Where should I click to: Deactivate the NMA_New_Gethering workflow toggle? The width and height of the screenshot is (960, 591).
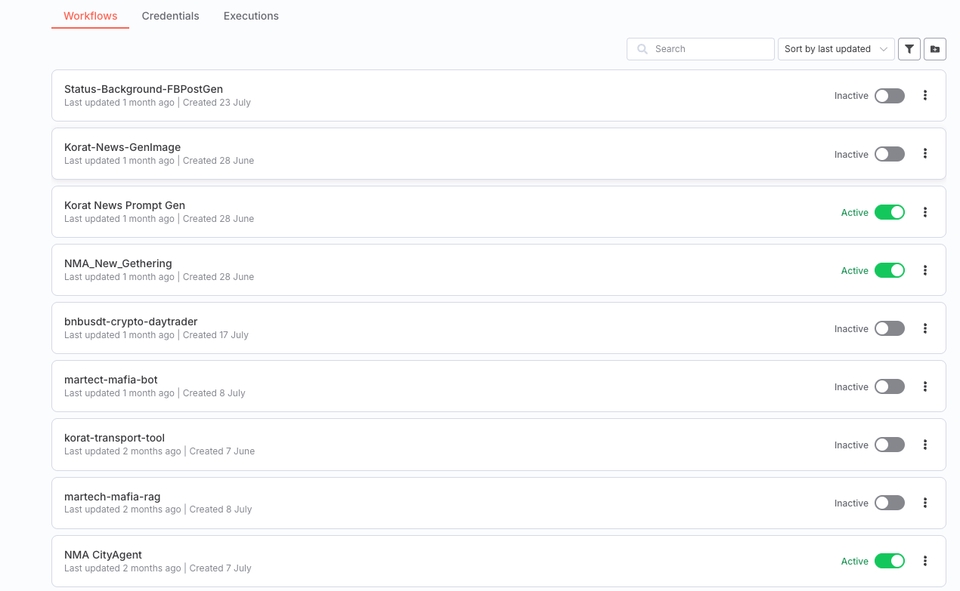[x=889, y=270]
